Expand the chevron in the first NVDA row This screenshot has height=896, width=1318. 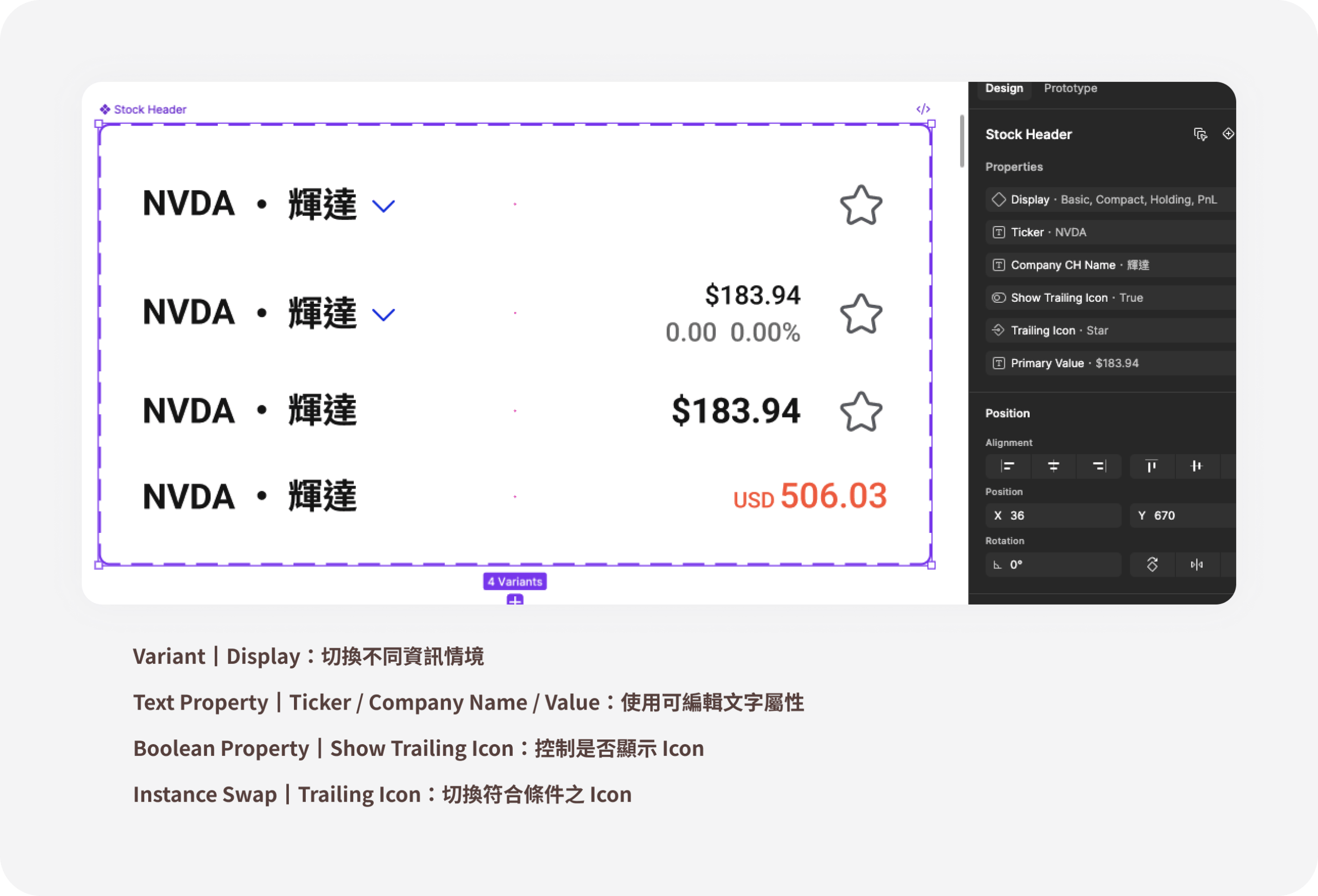[384, 206]
